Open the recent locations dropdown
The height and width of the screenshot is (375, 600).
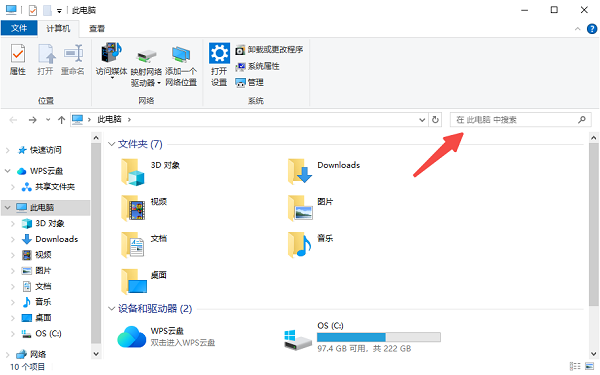pyautogui.click(x=48, y=120)
